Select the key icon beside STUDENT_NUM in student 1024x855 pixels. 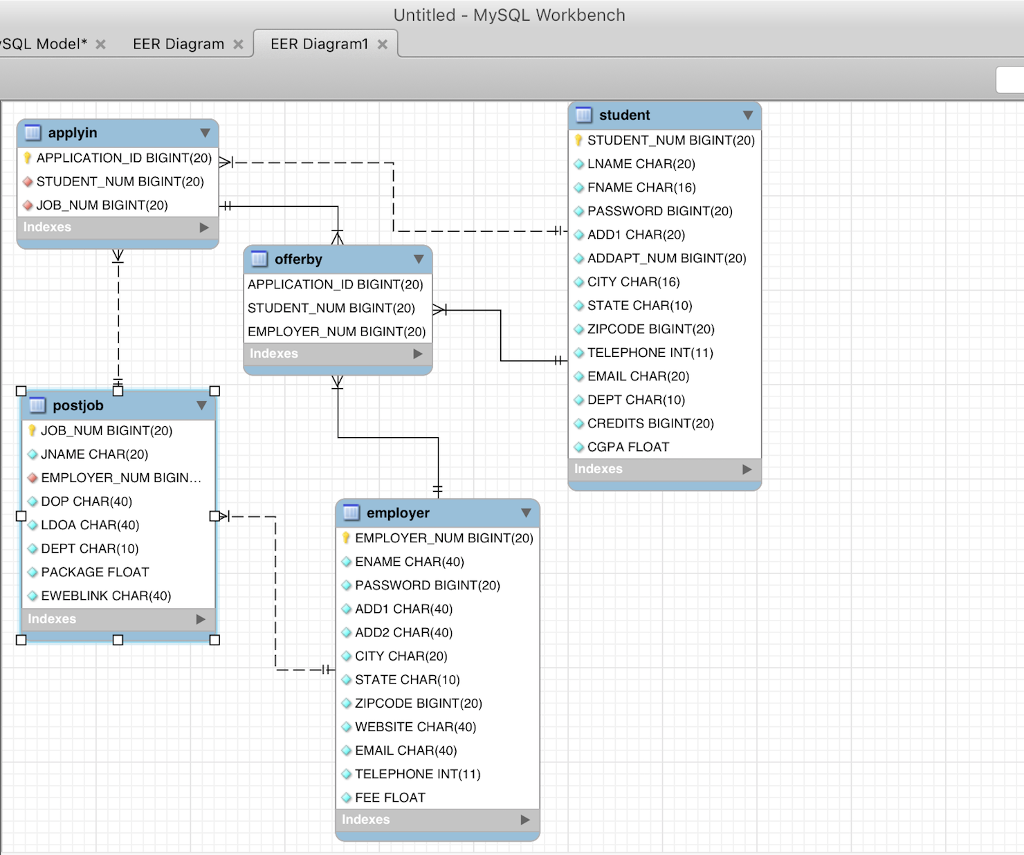578,140
